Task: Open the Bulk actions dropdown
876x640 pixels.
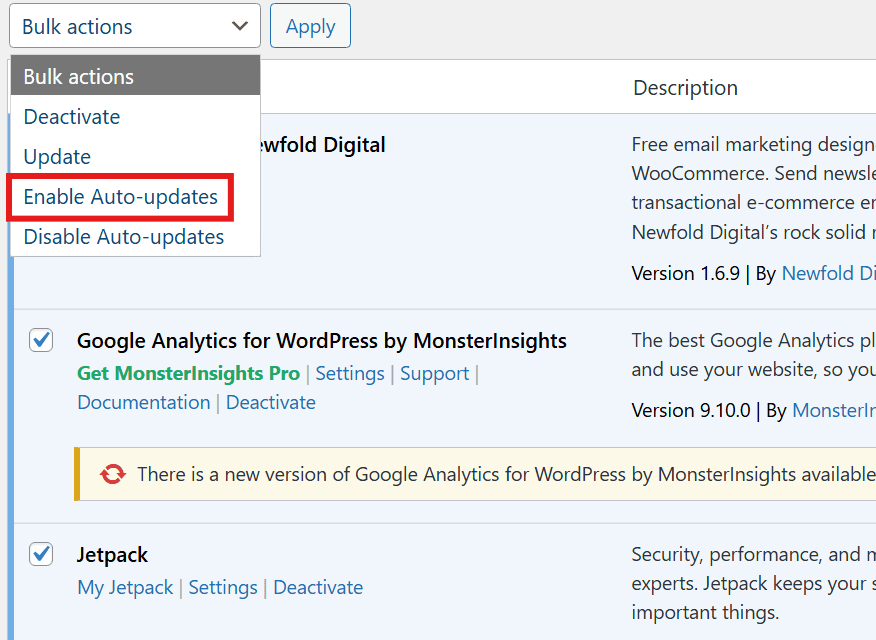Action: pos(134,25)
